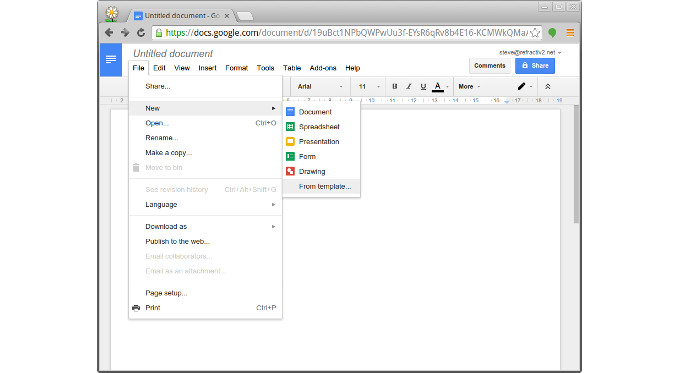The image size is (680, 373).
Task: Click the browser address bar URL
Action: pos(347,33)
